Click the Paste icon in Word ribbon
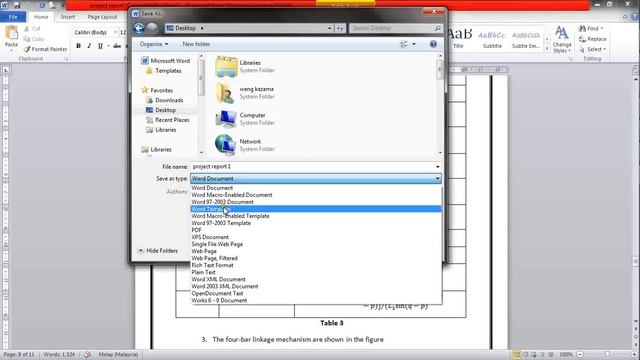The image size is (640, 360). click(x=11, y=33)
